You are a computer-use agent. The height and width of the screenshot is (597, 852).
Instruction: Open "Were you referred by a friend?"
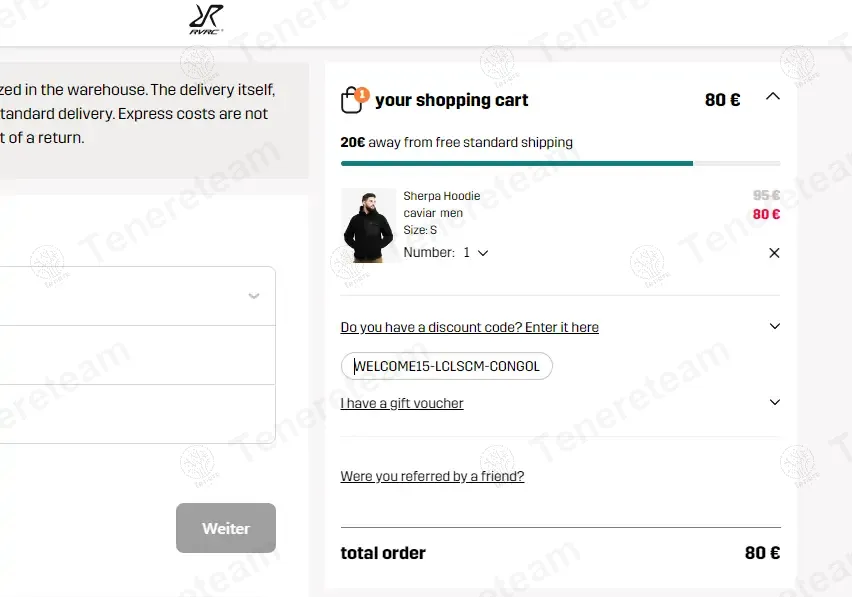[432, 476]
